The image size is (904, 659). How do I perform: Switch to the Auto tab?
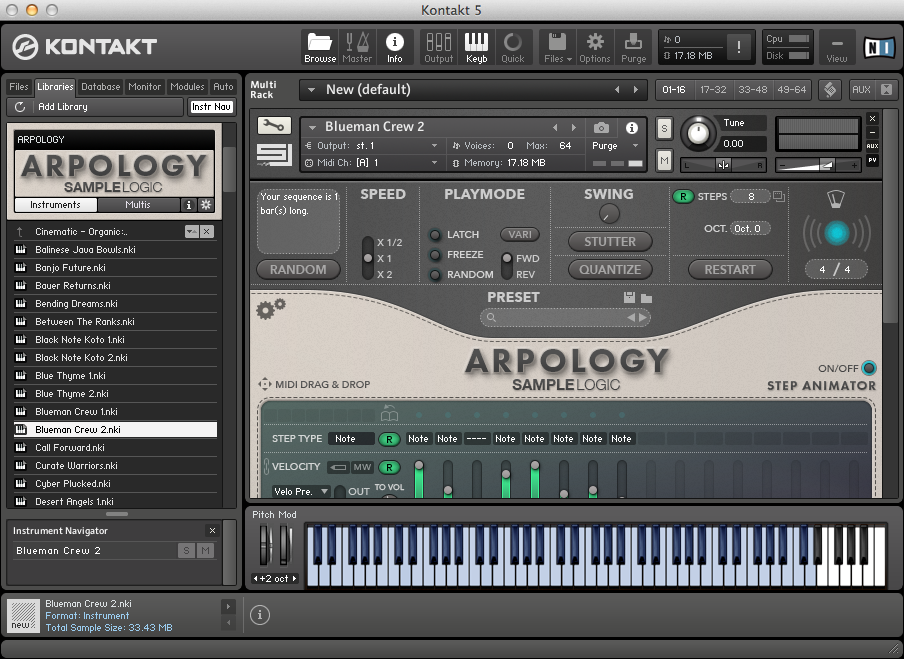pyautogui.click(x=223, y=86)
